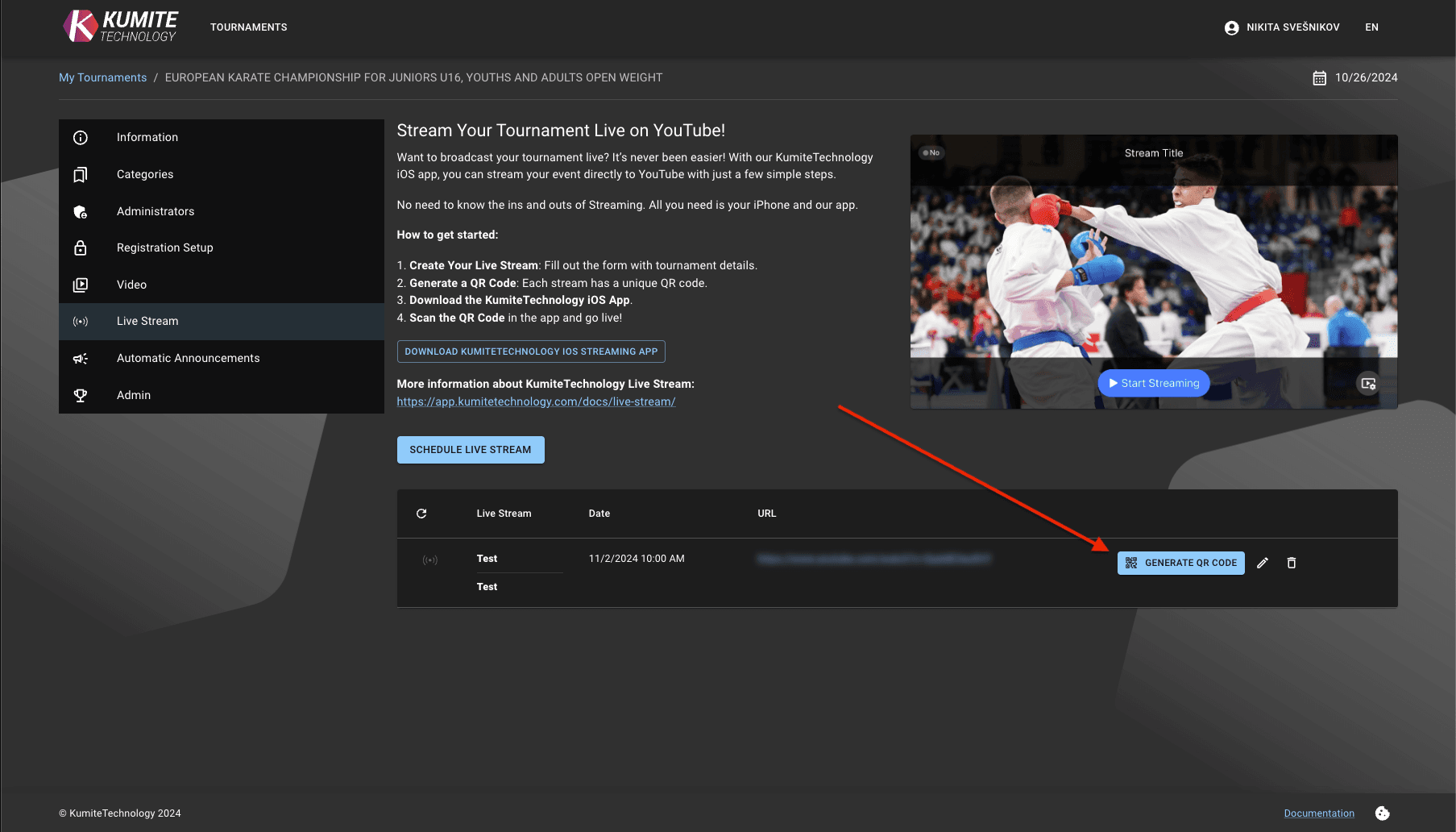Open cookie settings icon in footer
This screenshot has height=832, width=1456.
pyautogui.click(x=1382, y=813)
